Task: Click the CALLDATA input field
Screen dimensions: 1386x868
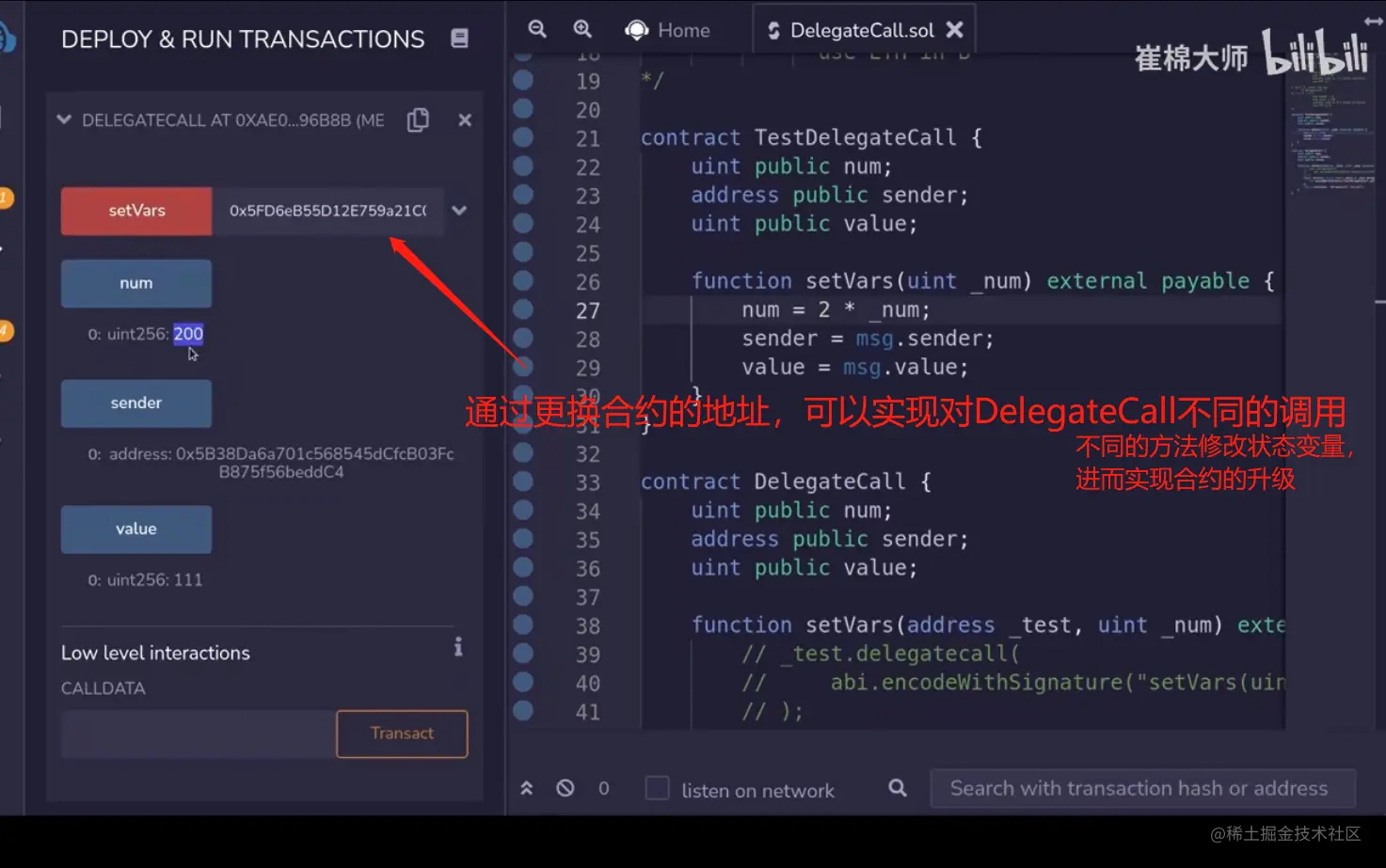Action: (x=199, y=734)
